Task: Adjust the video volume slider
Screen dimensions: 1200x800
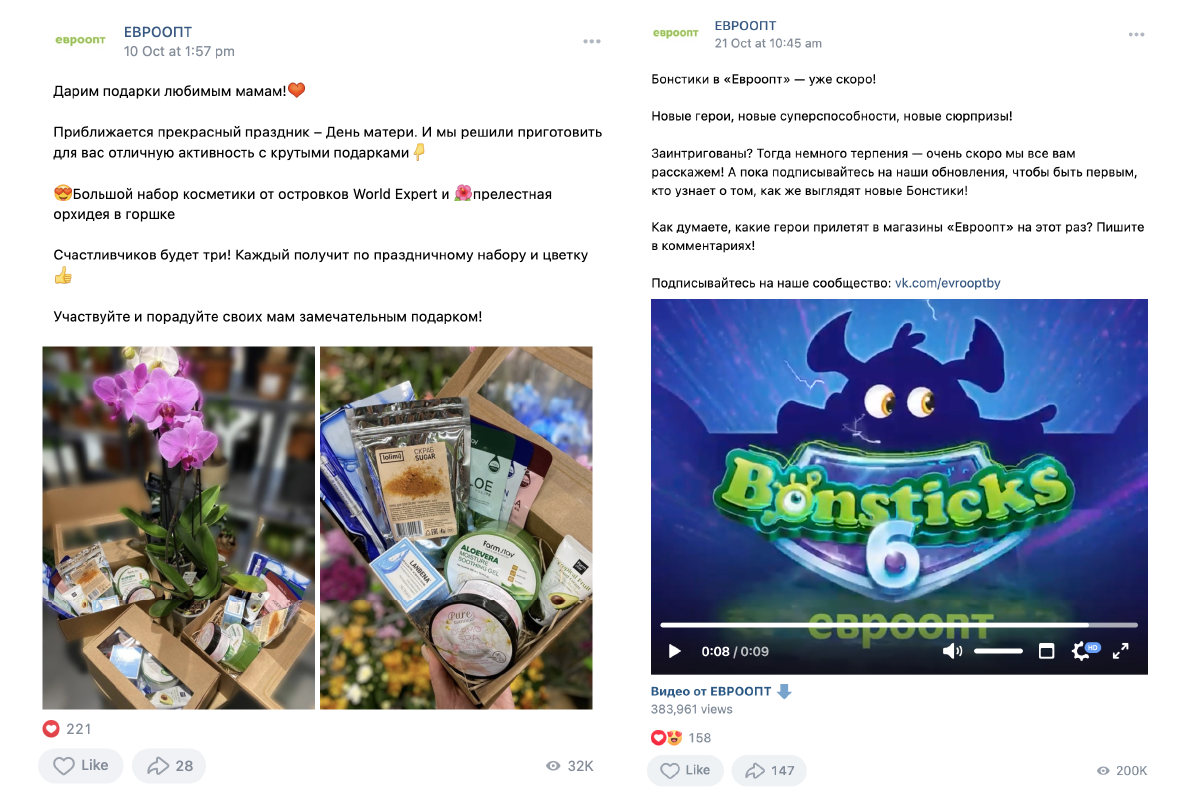Action: 998,651
